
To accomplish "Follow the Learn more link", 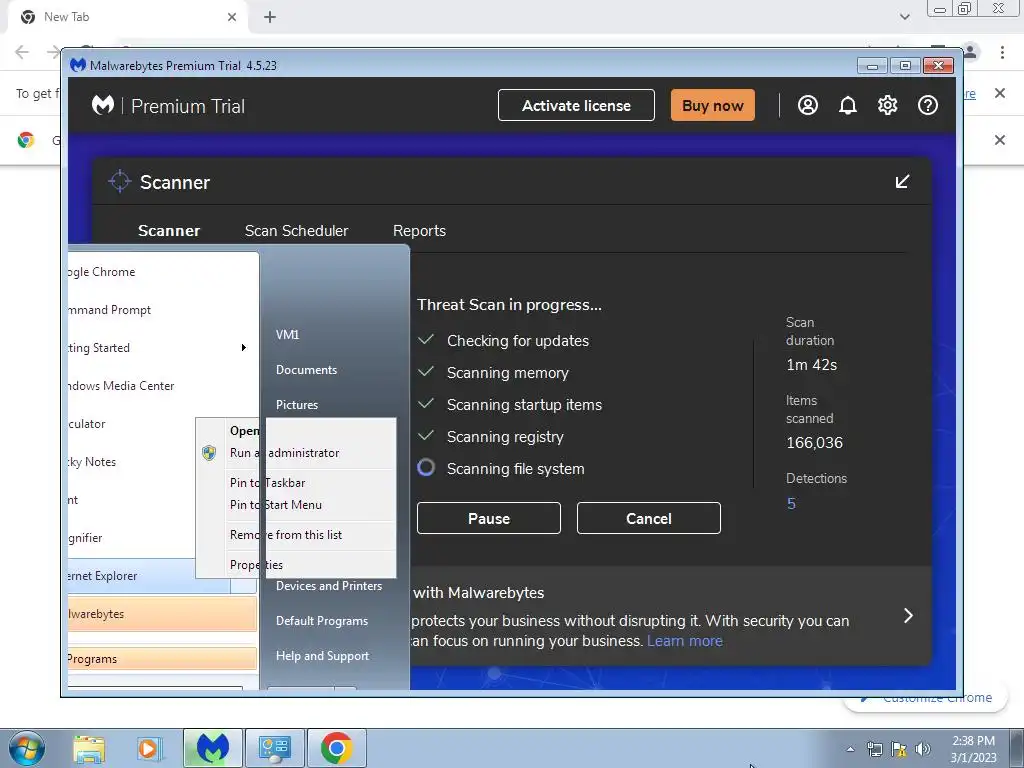I will [x=684, y=641].
